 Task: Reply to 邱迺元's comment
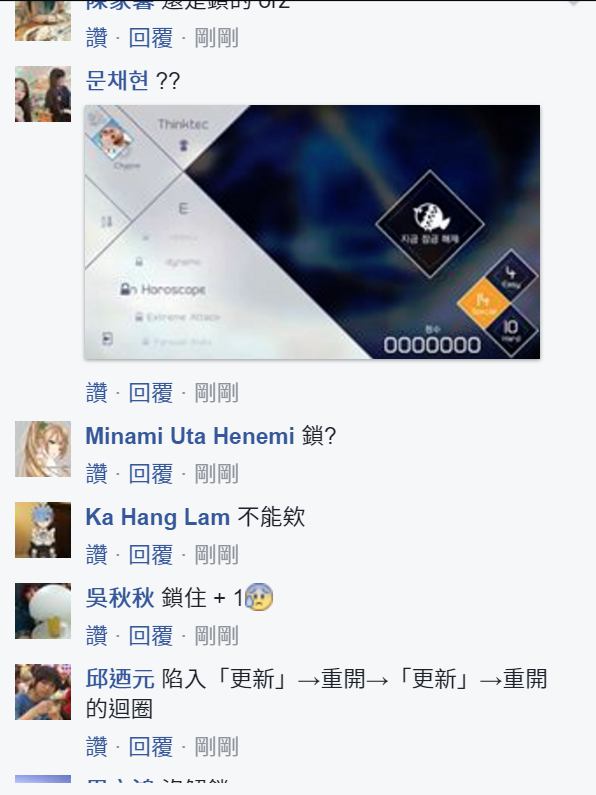pos(151,747)
